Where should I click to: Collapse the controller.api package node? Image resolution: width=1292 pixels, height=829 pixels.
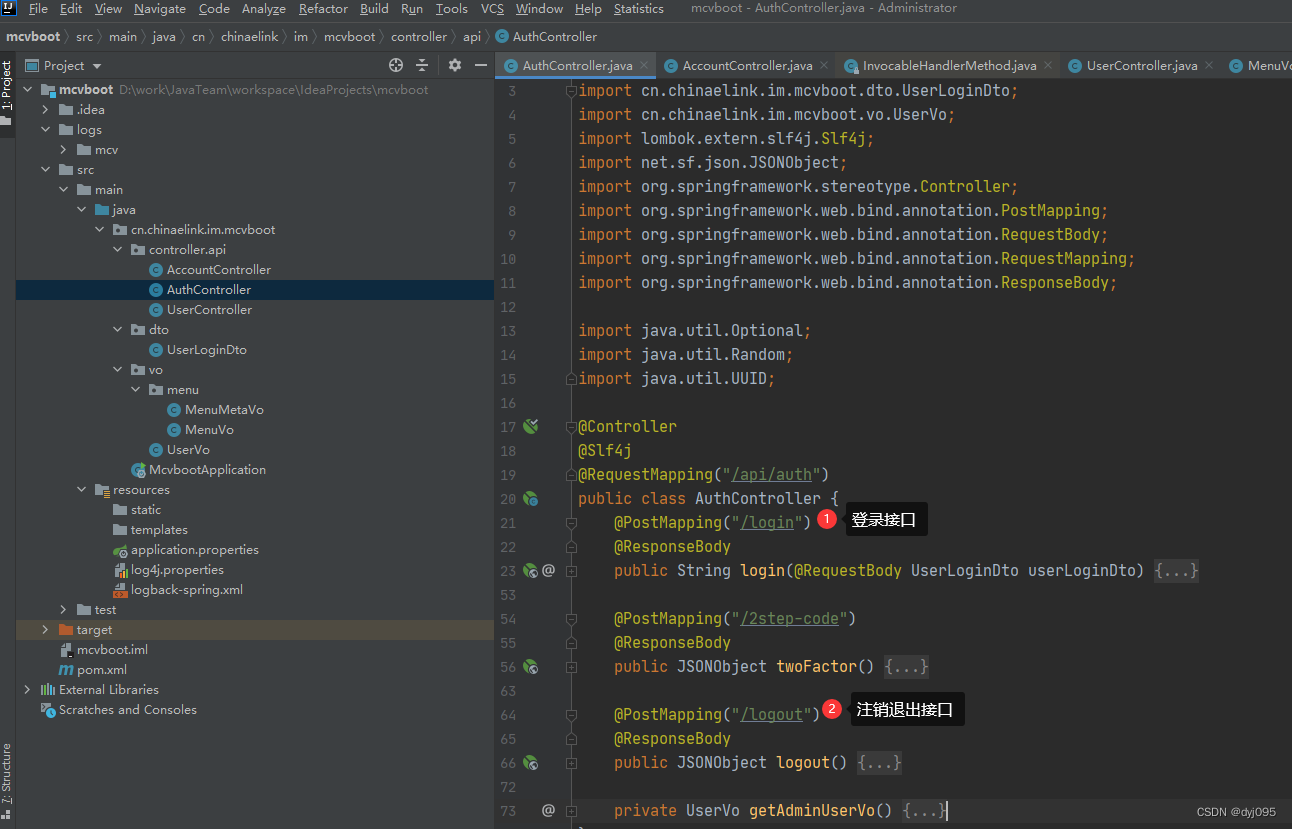(x=119, y=250)
